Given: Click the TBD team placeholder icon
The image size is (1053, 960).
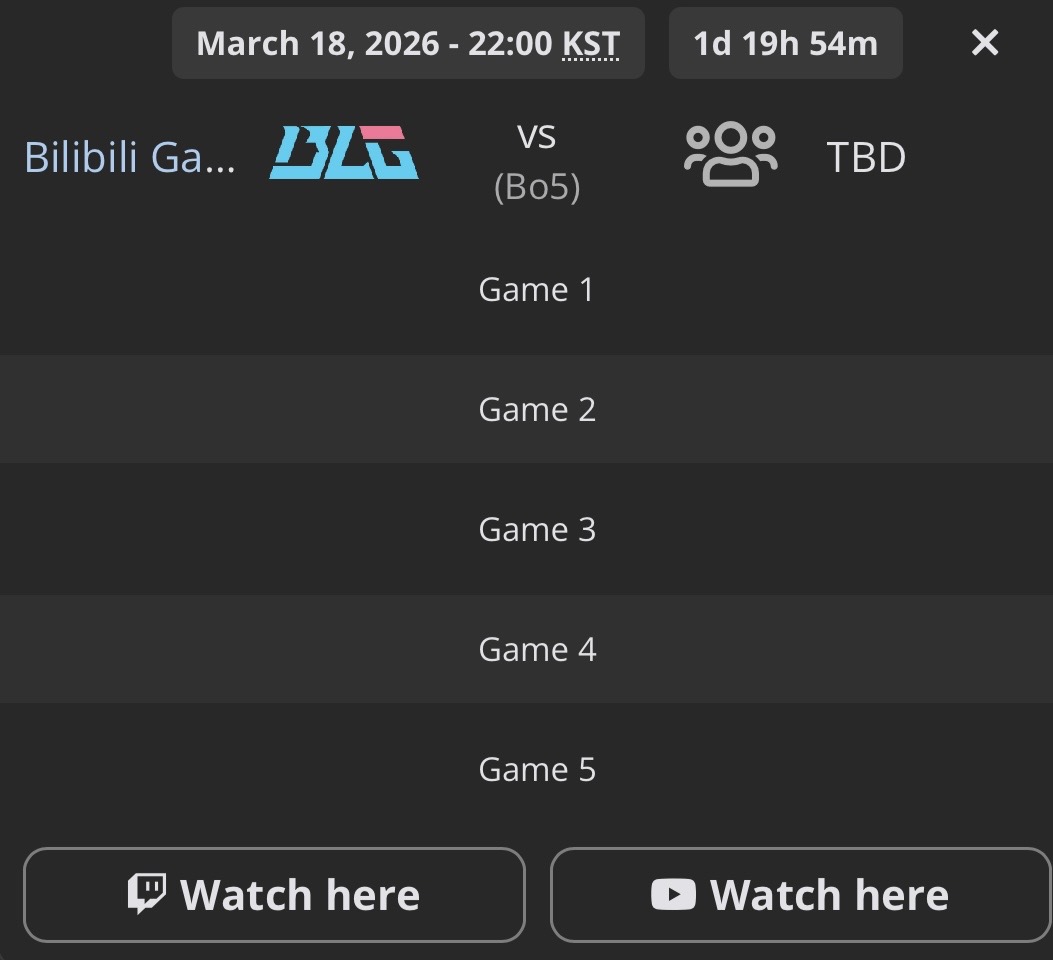Looking at the screenshot, I should click(x=730, y=155).
